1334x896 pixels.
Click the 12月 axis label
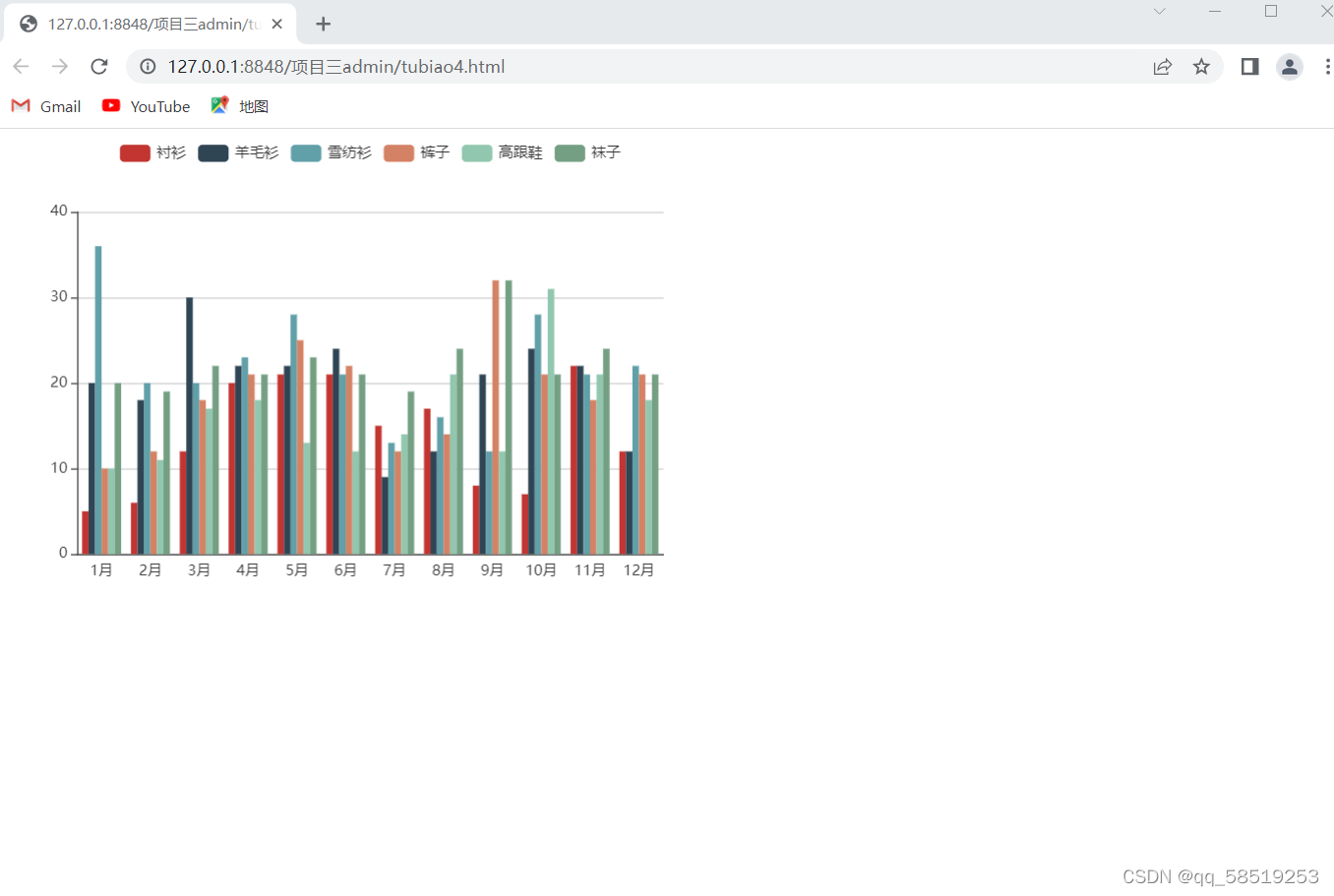click(x=638, y=570)
